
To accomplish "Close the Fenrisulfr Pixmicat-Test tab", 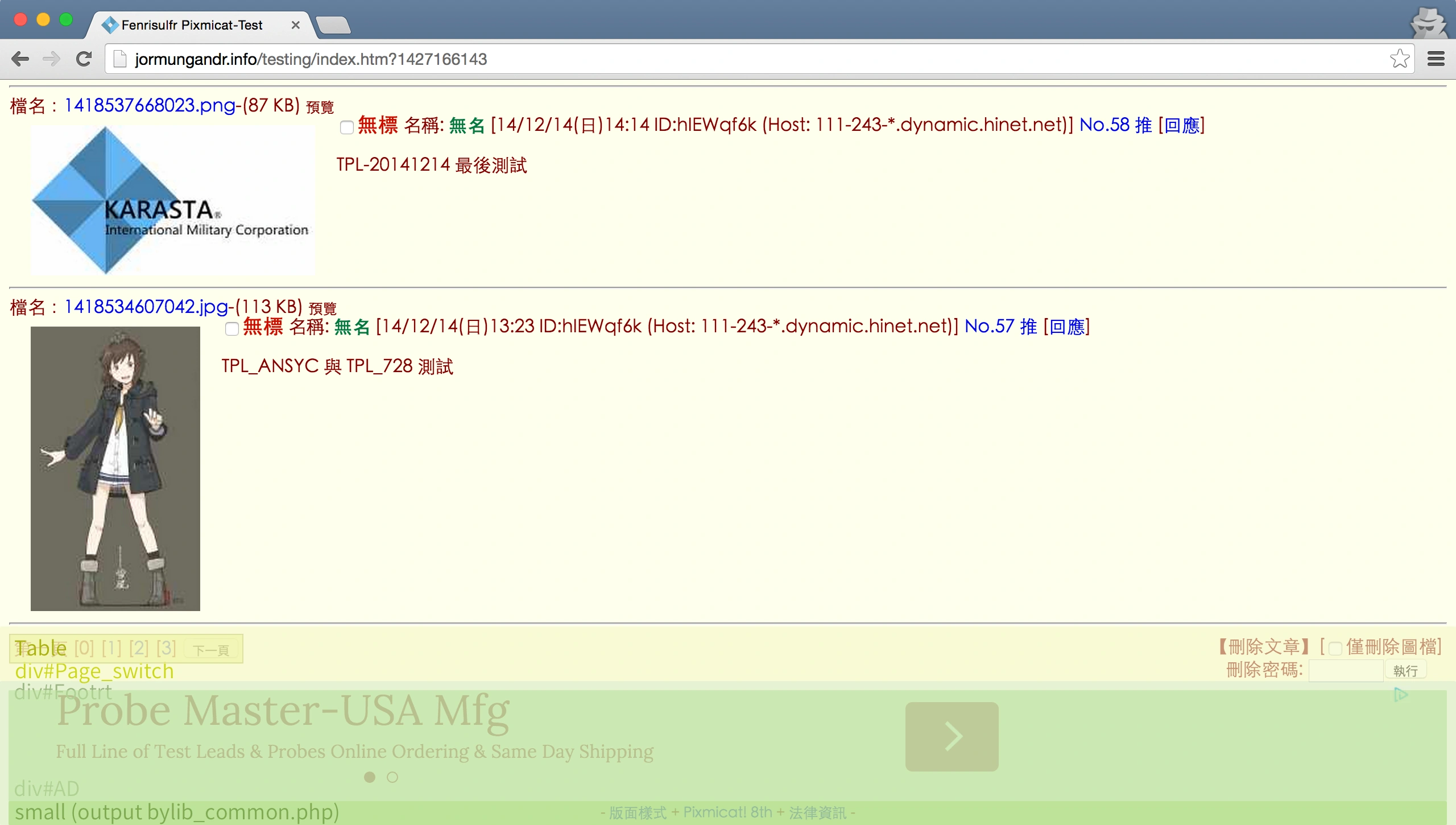I will [295, 25].
